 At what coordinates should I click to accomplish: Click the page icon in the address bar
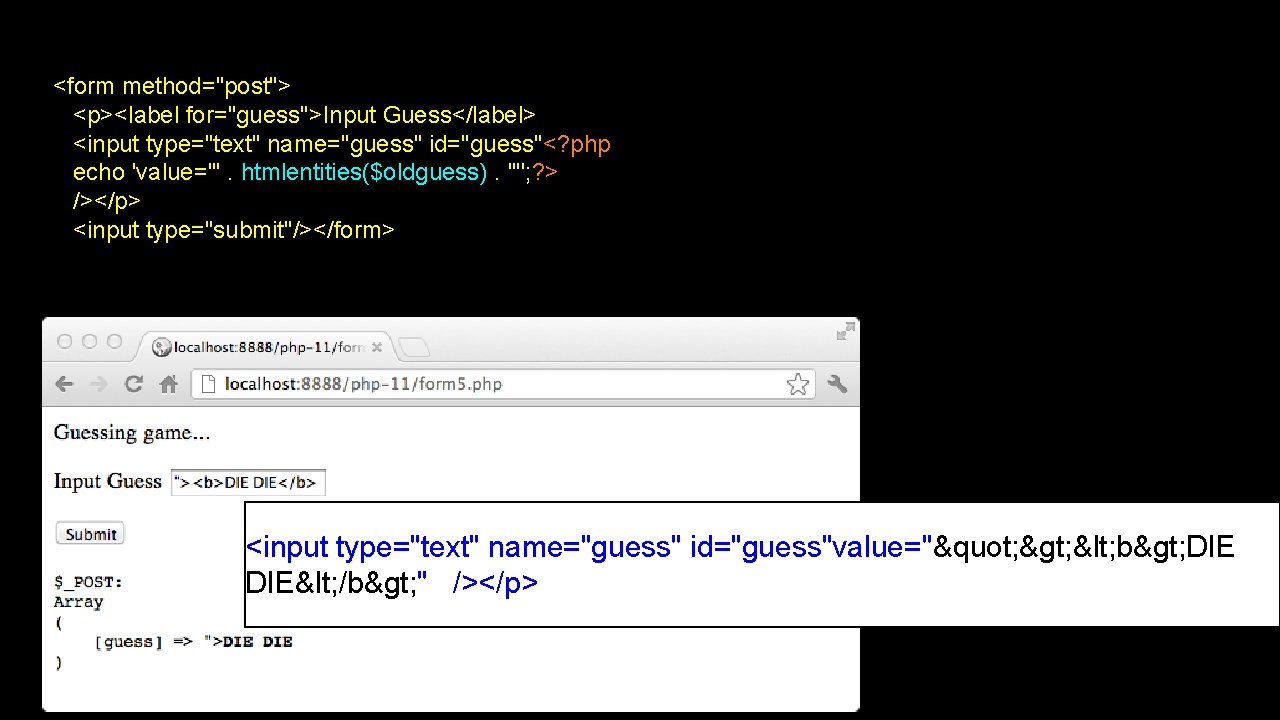click(207, 384)
